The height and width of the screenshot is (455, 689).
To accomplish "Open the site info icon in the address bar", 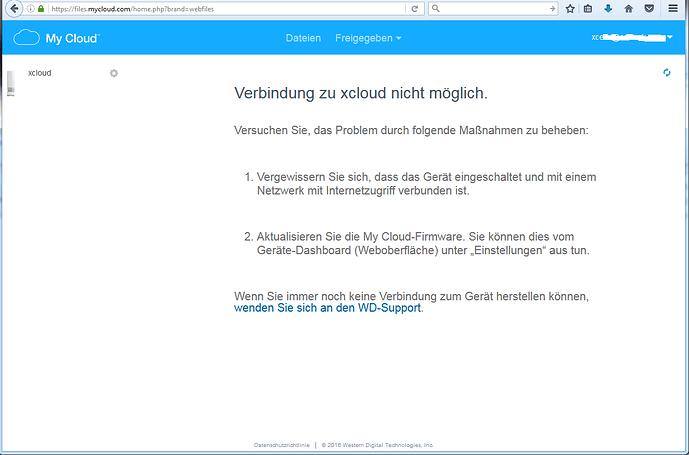I will [30, 8].
